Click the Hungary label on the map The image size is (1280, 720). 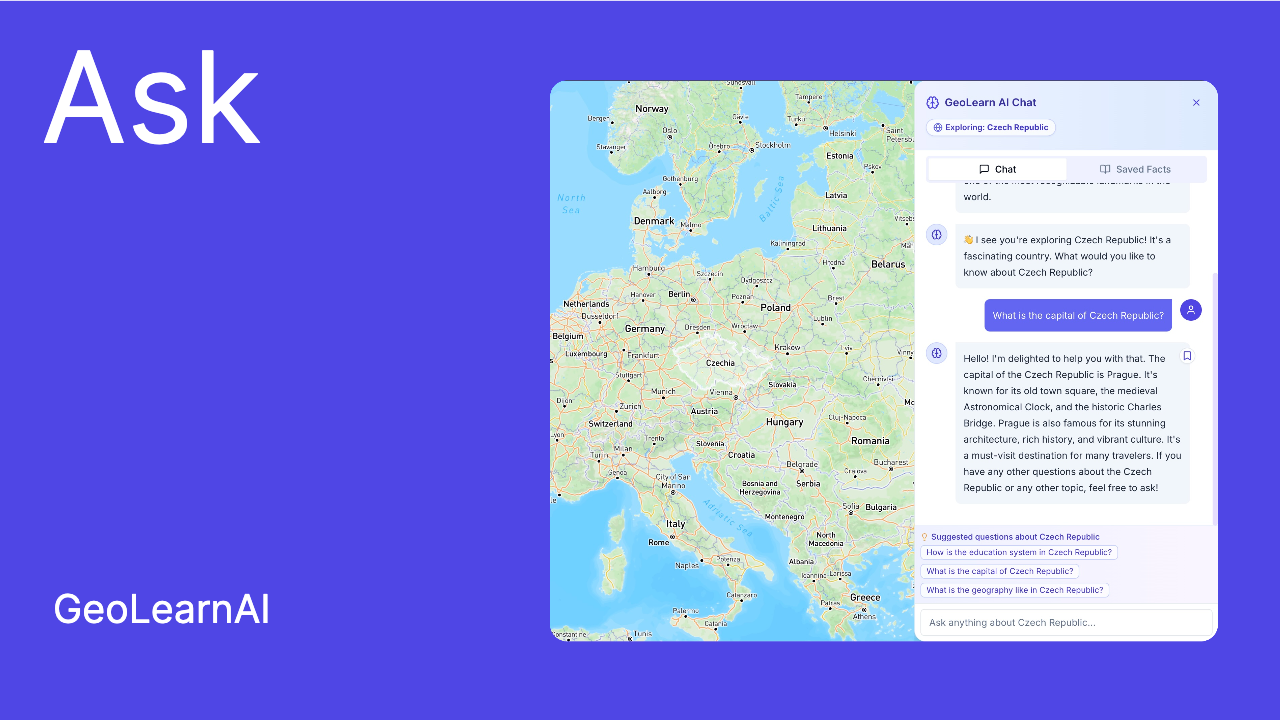tap(785, 422)
